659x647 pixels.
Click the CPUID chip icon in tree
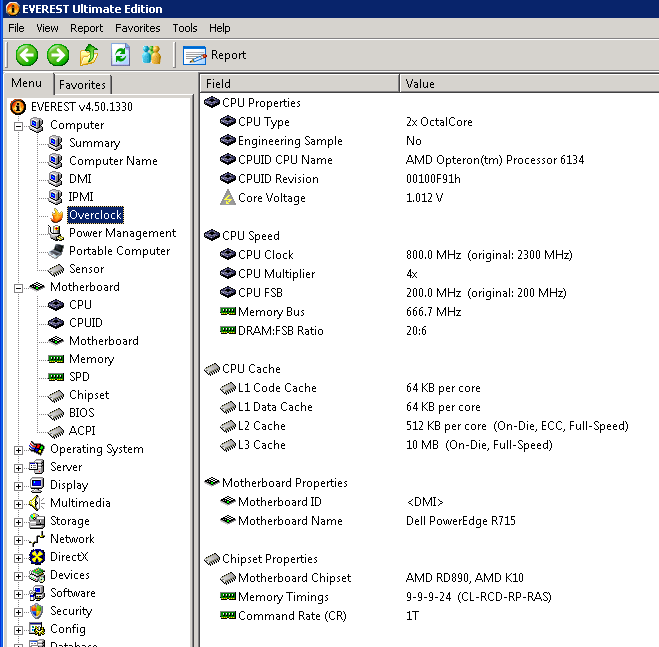click(x=55, y=323)
